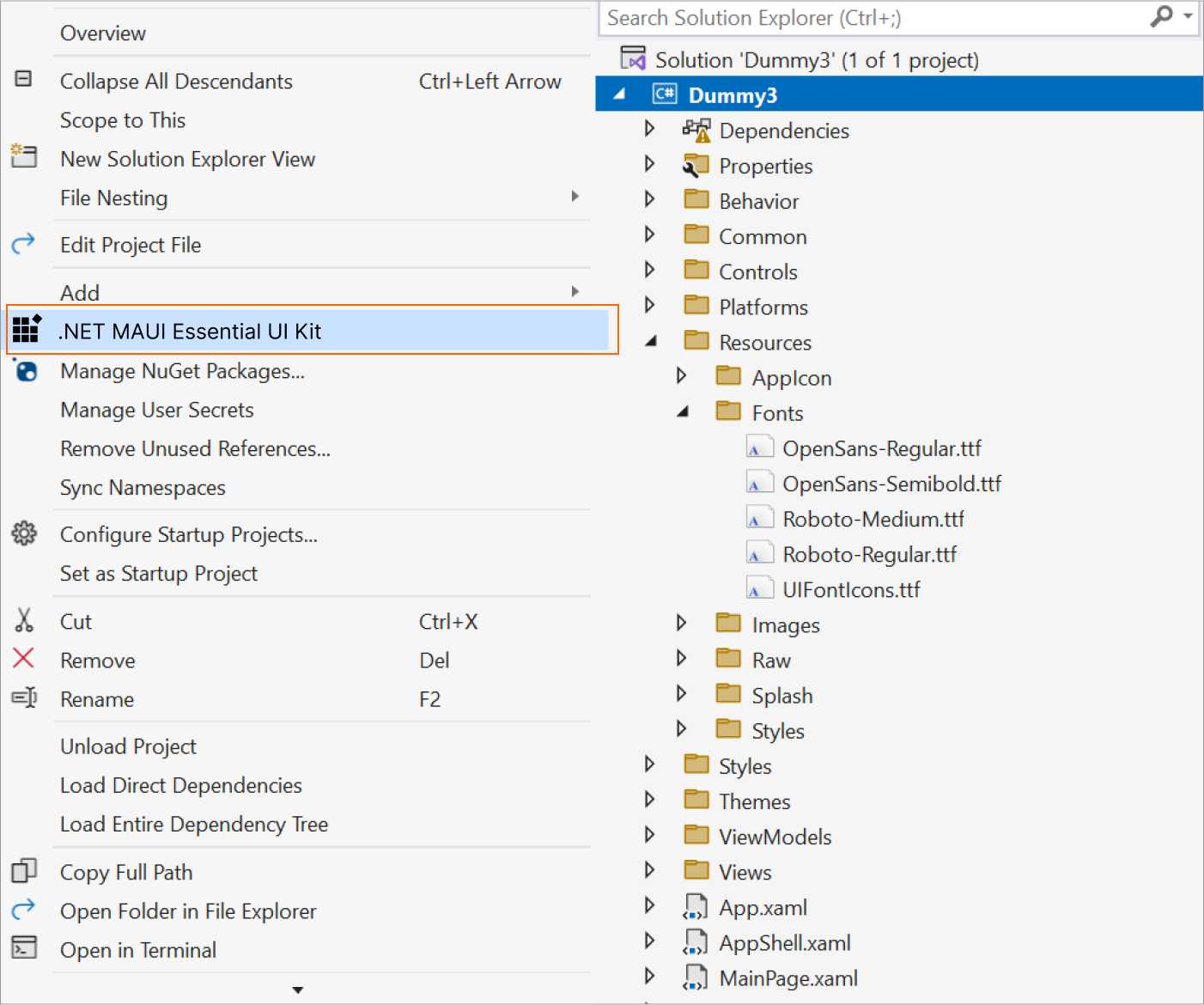Expand the Properties node
This screenshot has width=1204, height=1005.
649,164
